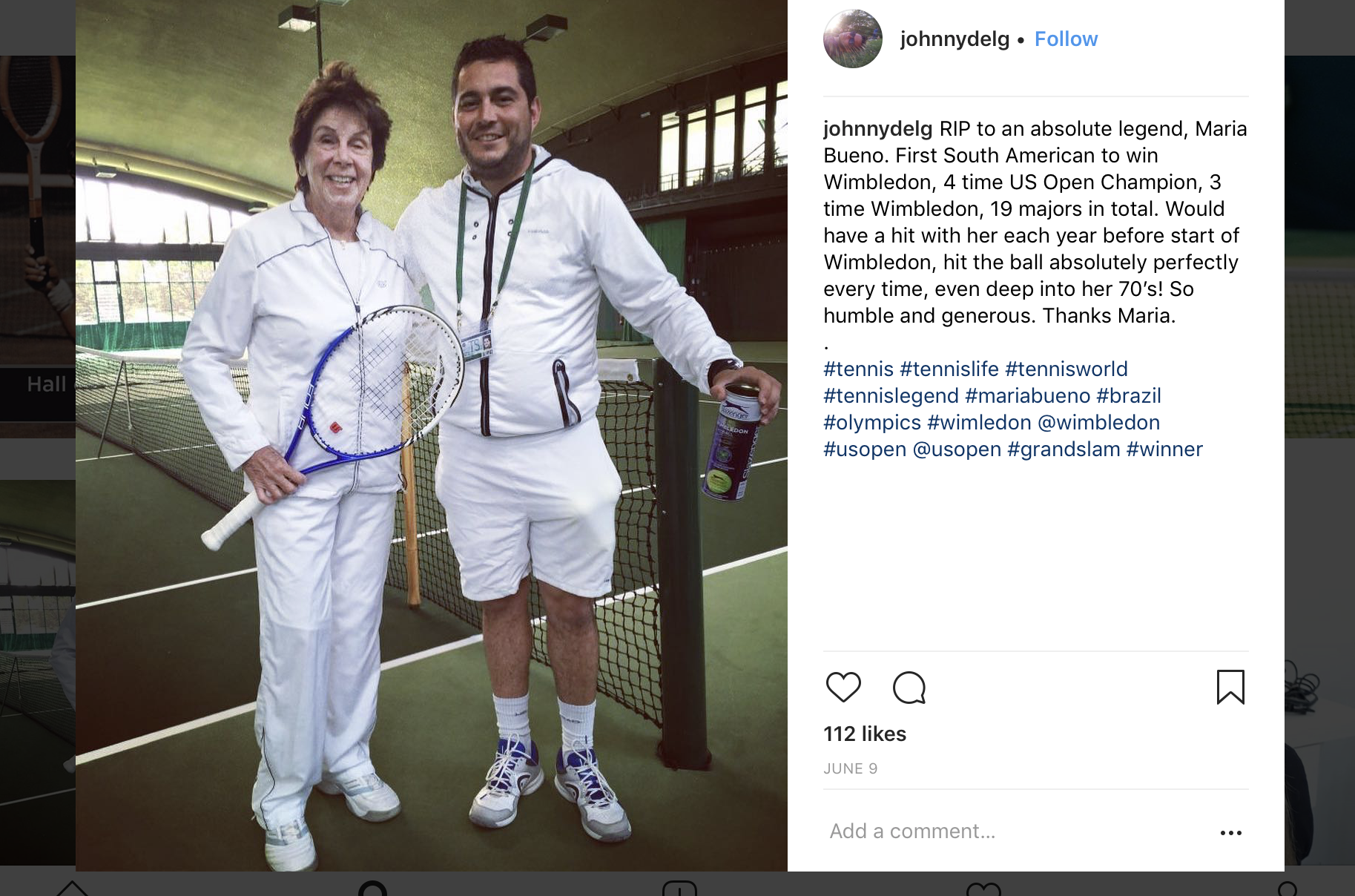Open the #mariabueno hashtag

tap(1028, 396)
